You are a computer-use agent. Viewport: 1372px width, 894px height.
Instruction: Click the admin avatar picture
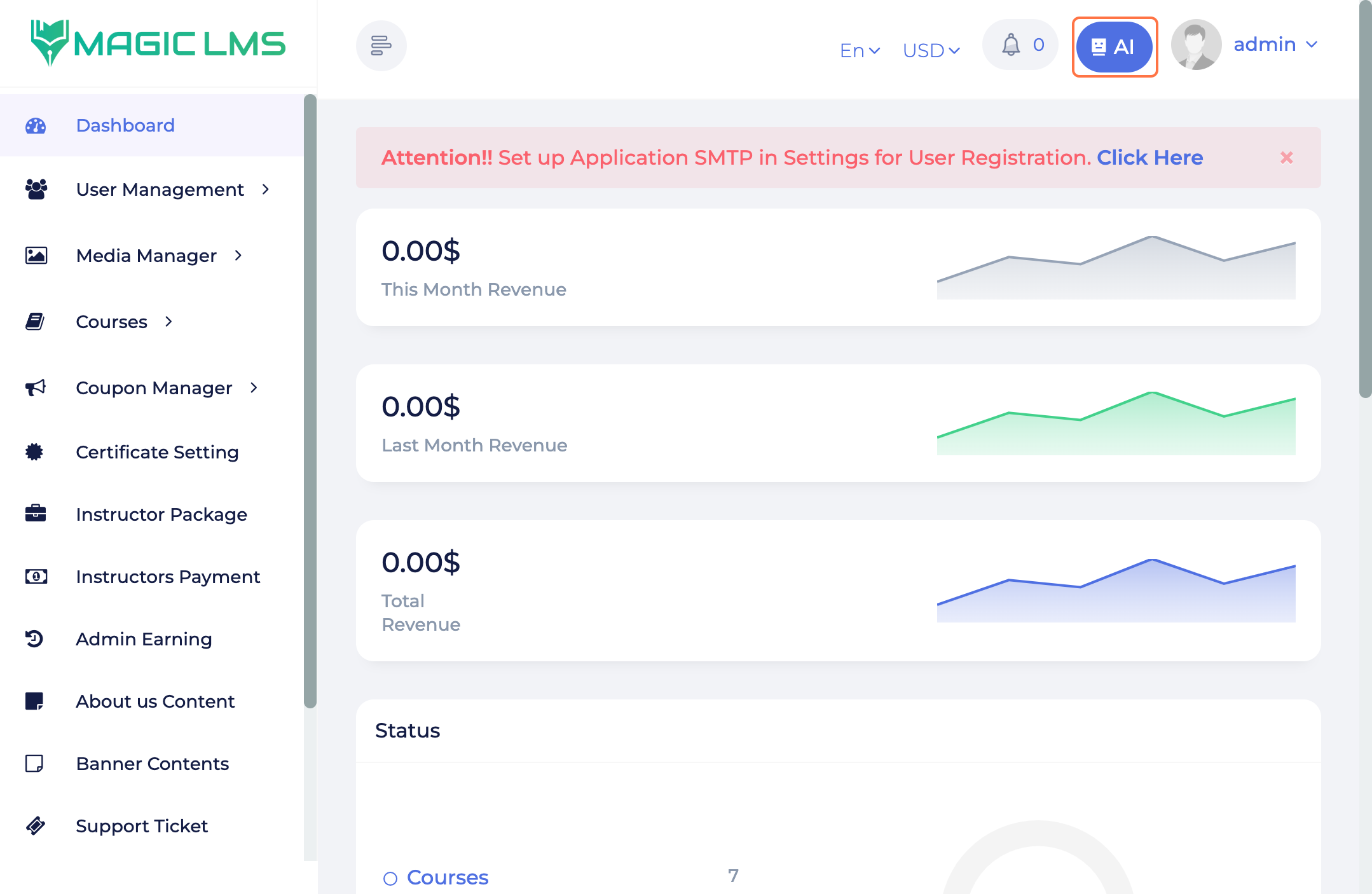[x=1196, y=45]
